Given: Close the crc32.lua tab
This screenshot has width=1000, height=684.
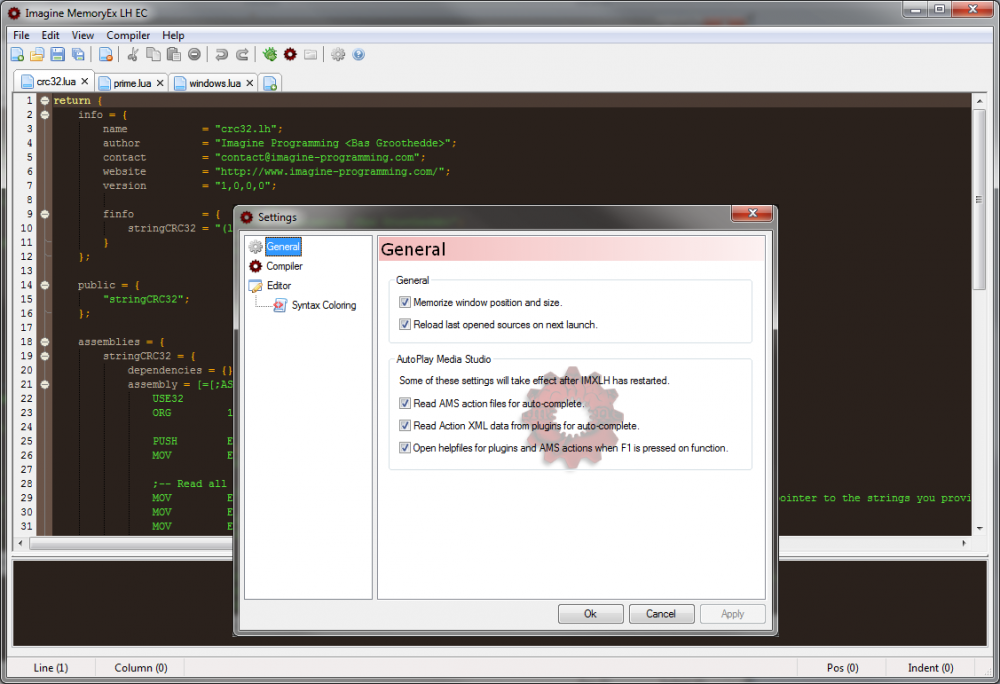Looking at the screenshot, I should [84, 82].
